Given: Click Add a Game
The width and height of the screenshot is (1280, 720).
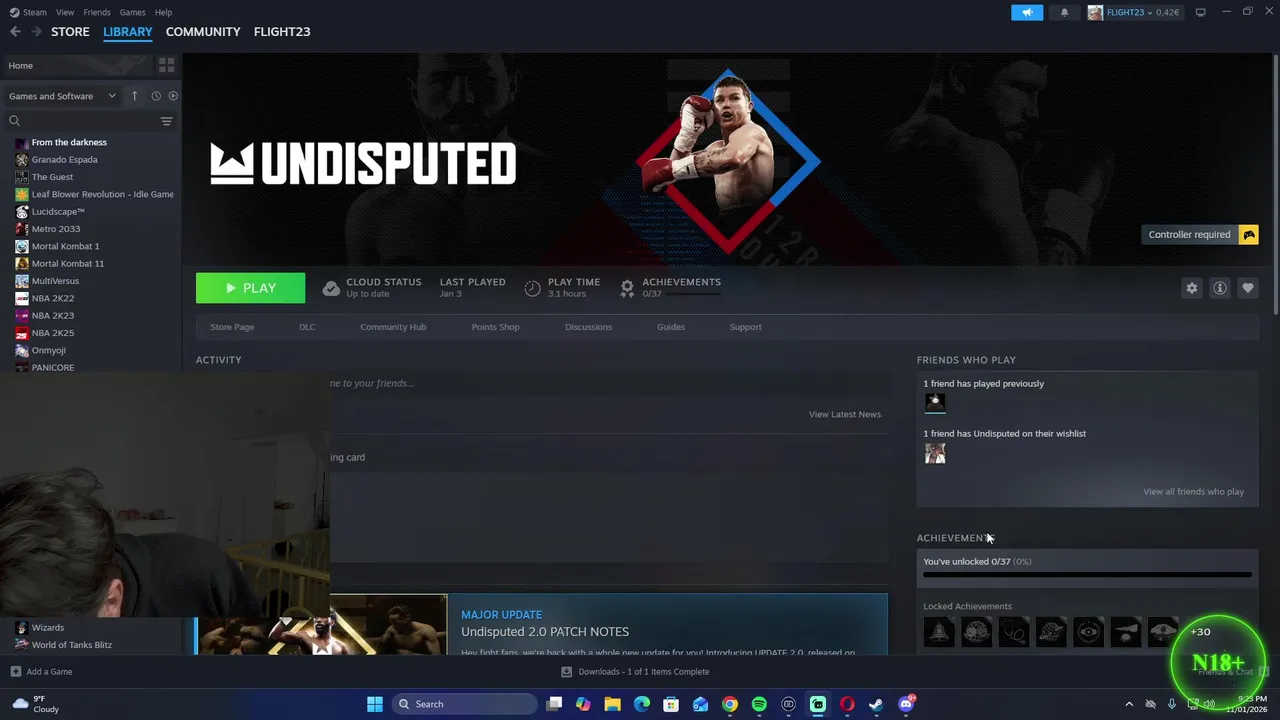Looking at the screenshot, I should point(41,672).
